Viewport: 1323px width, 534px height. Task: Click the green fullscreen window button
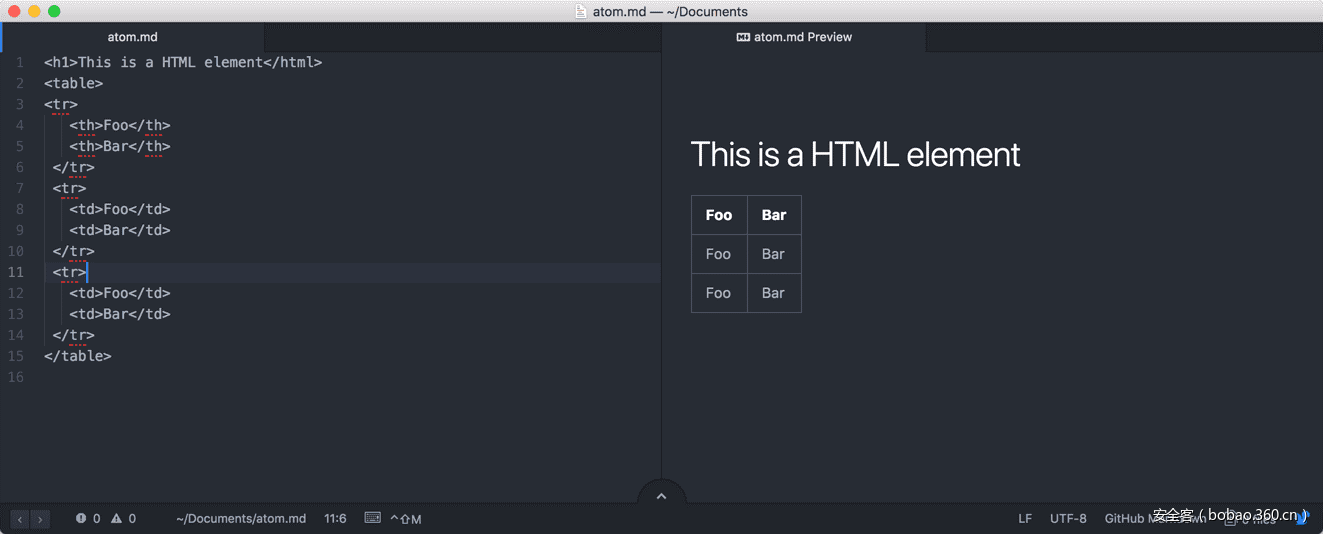tap(54, 12)
